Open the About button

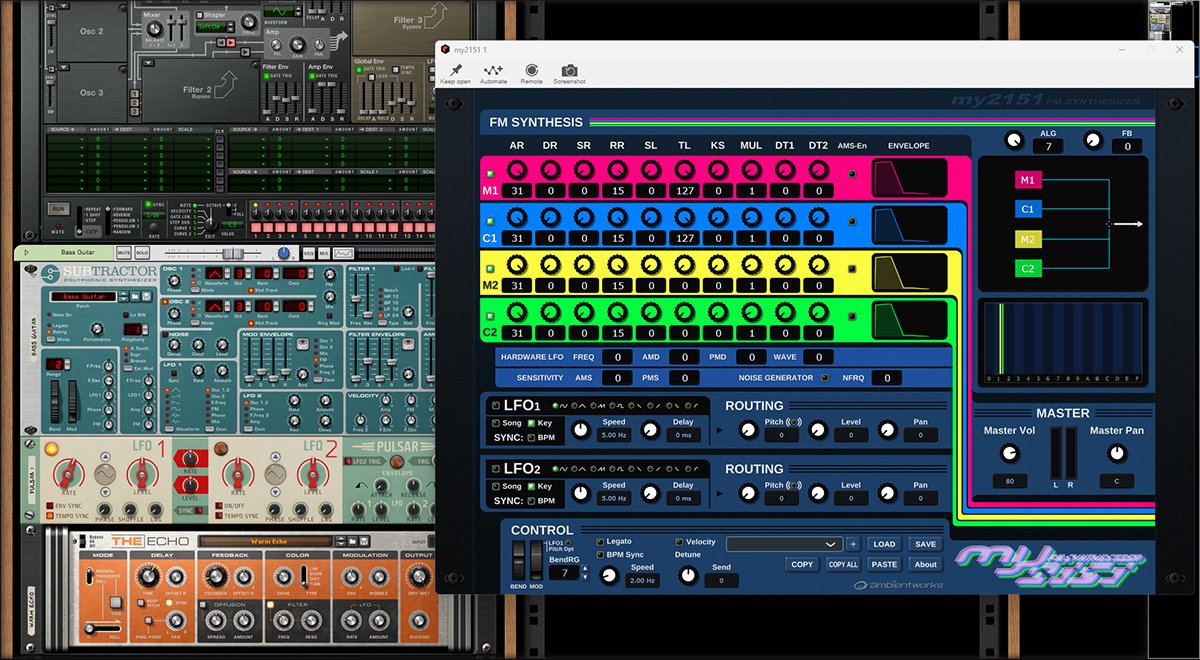point(925,564)
